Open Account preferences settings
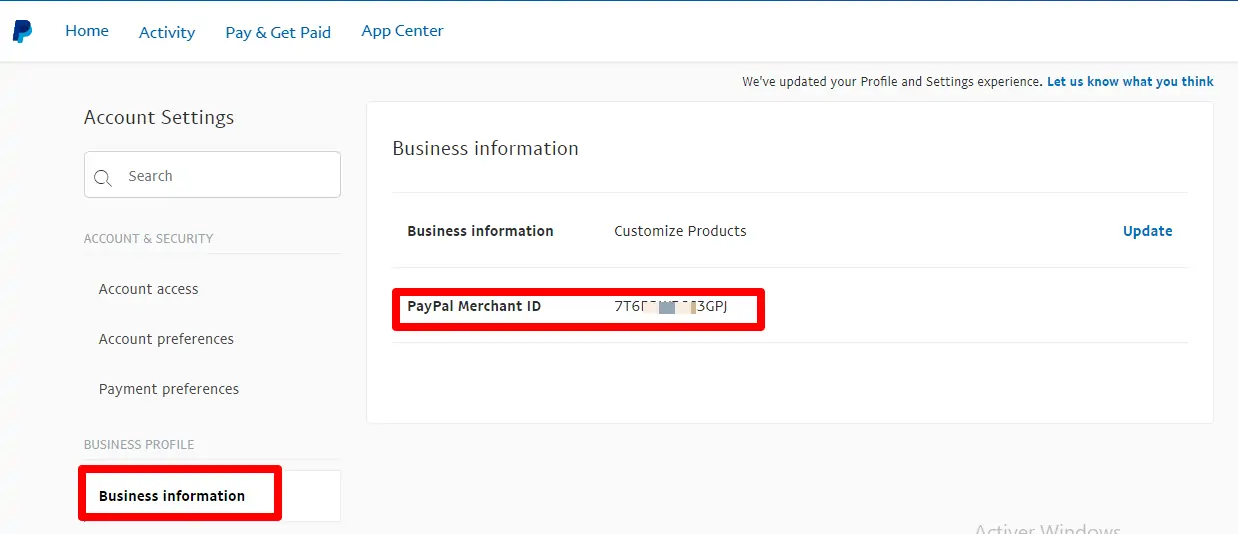The image size is (1238, 534). pos(166,339)
